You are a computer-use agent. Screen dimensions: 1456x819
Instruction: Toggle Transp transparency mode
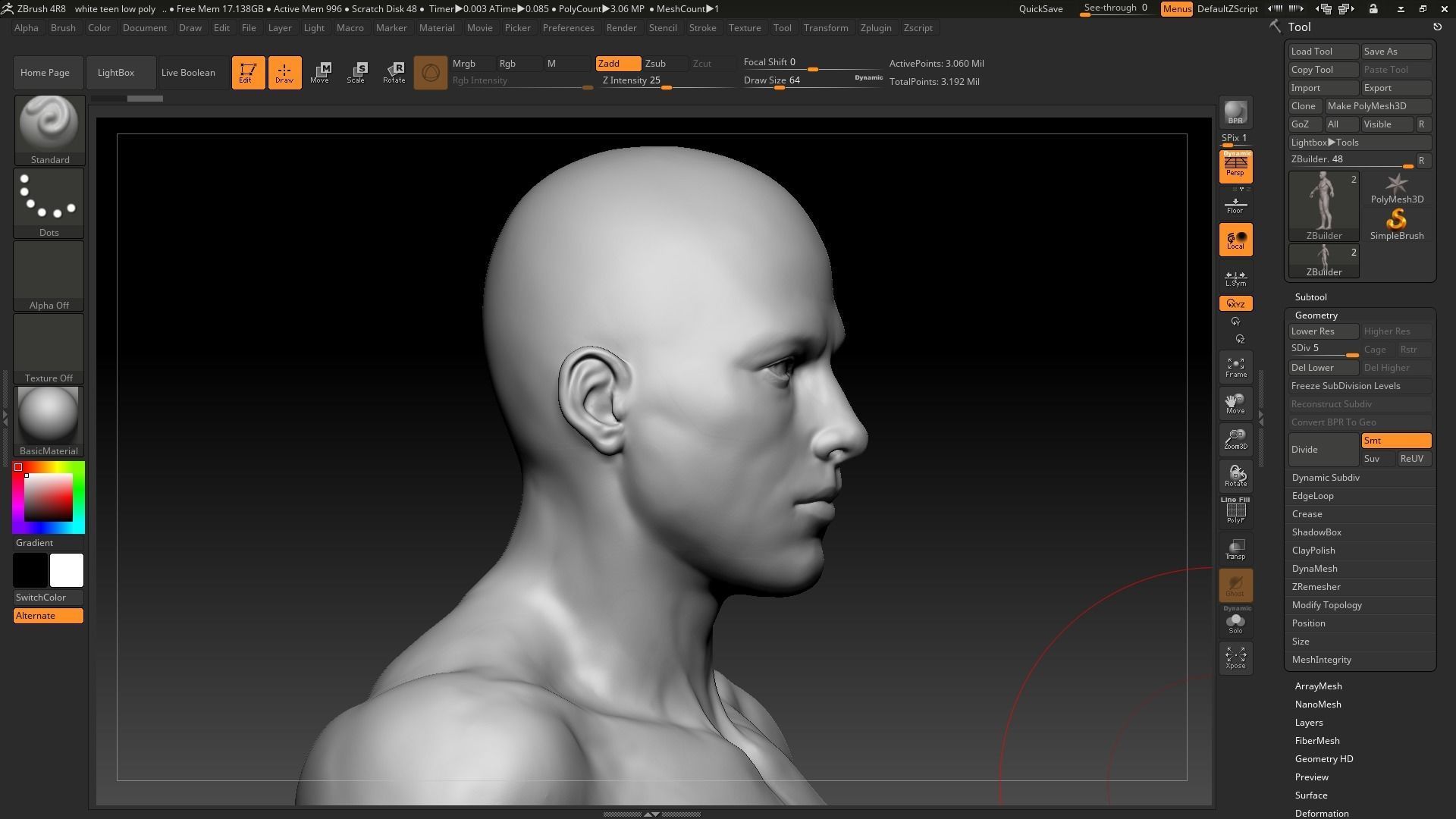coord(1235,549)
